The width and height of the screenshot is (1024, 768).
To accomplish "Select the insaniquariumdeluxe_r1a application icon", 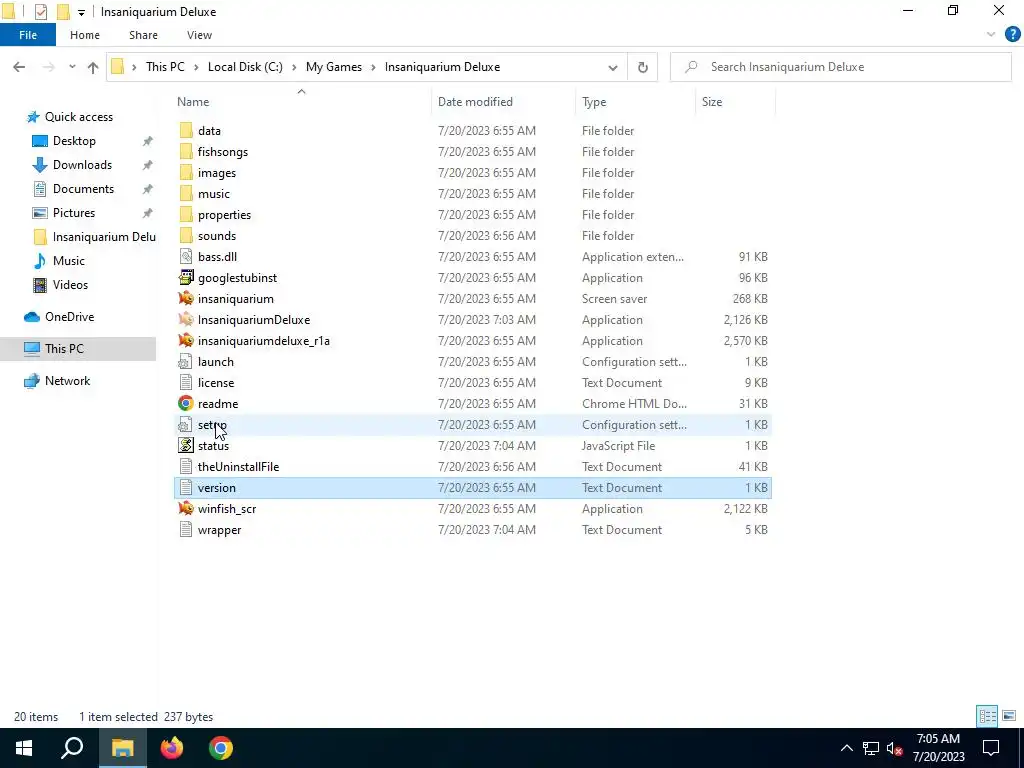I will click(x=186, y=340).
